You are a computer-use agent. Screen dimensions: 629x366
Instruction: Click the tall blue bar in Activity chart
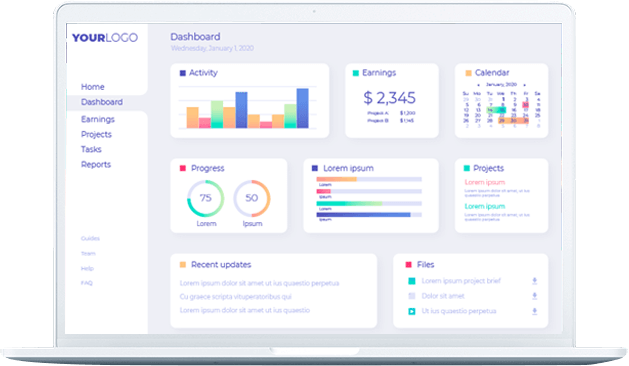point(302,108)
